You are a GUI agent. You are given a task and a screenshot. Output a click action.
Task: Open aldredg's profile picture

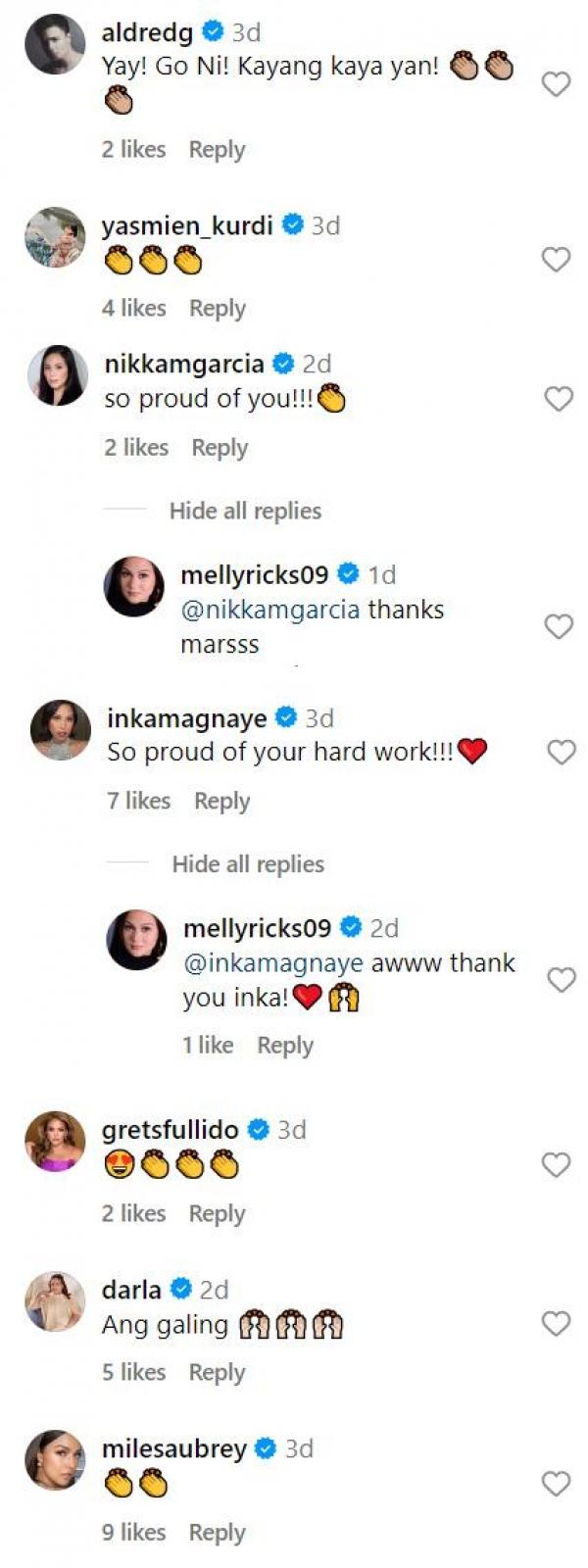(x=55, y=44)
